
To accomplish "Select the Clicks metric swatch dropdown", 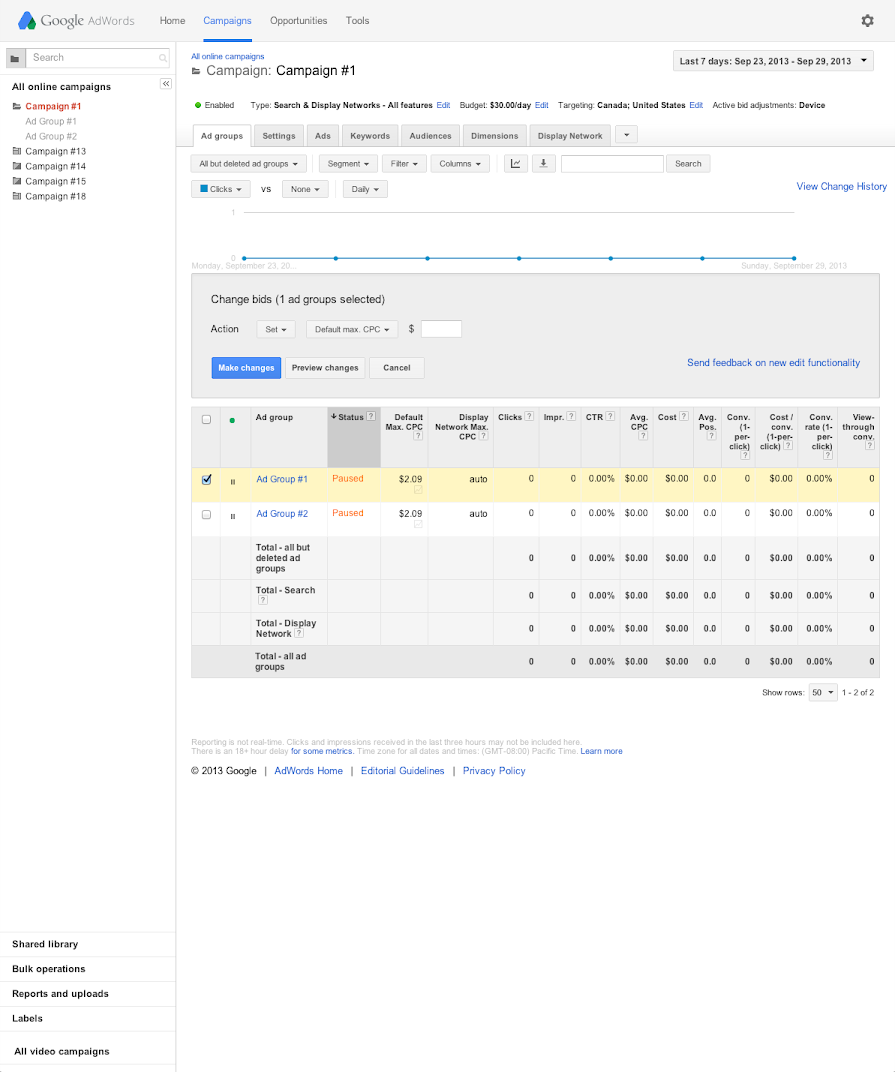I will (x=220, y=188).
